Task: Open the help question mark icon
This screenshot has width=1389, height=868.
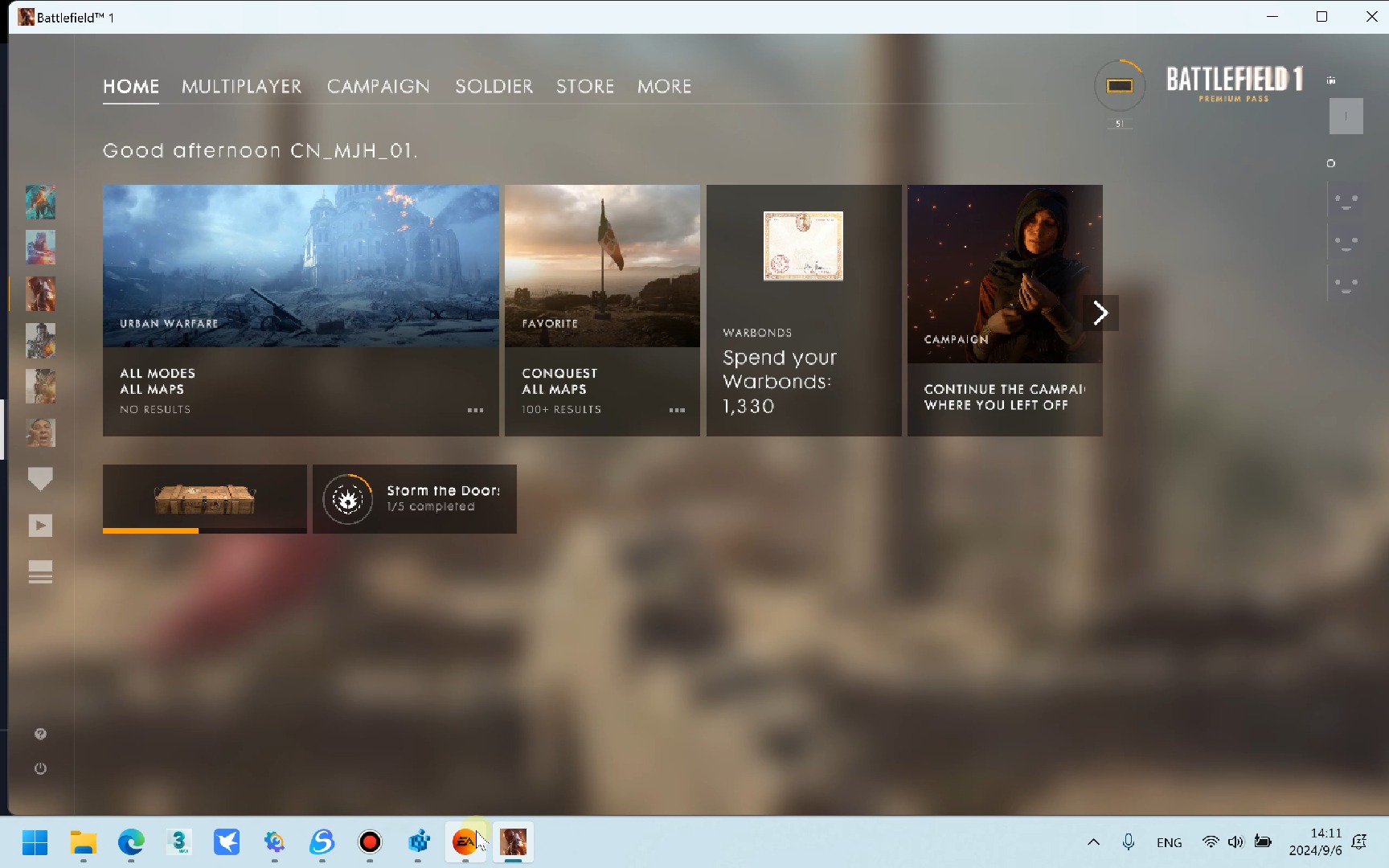Action: tap(40, 734)
